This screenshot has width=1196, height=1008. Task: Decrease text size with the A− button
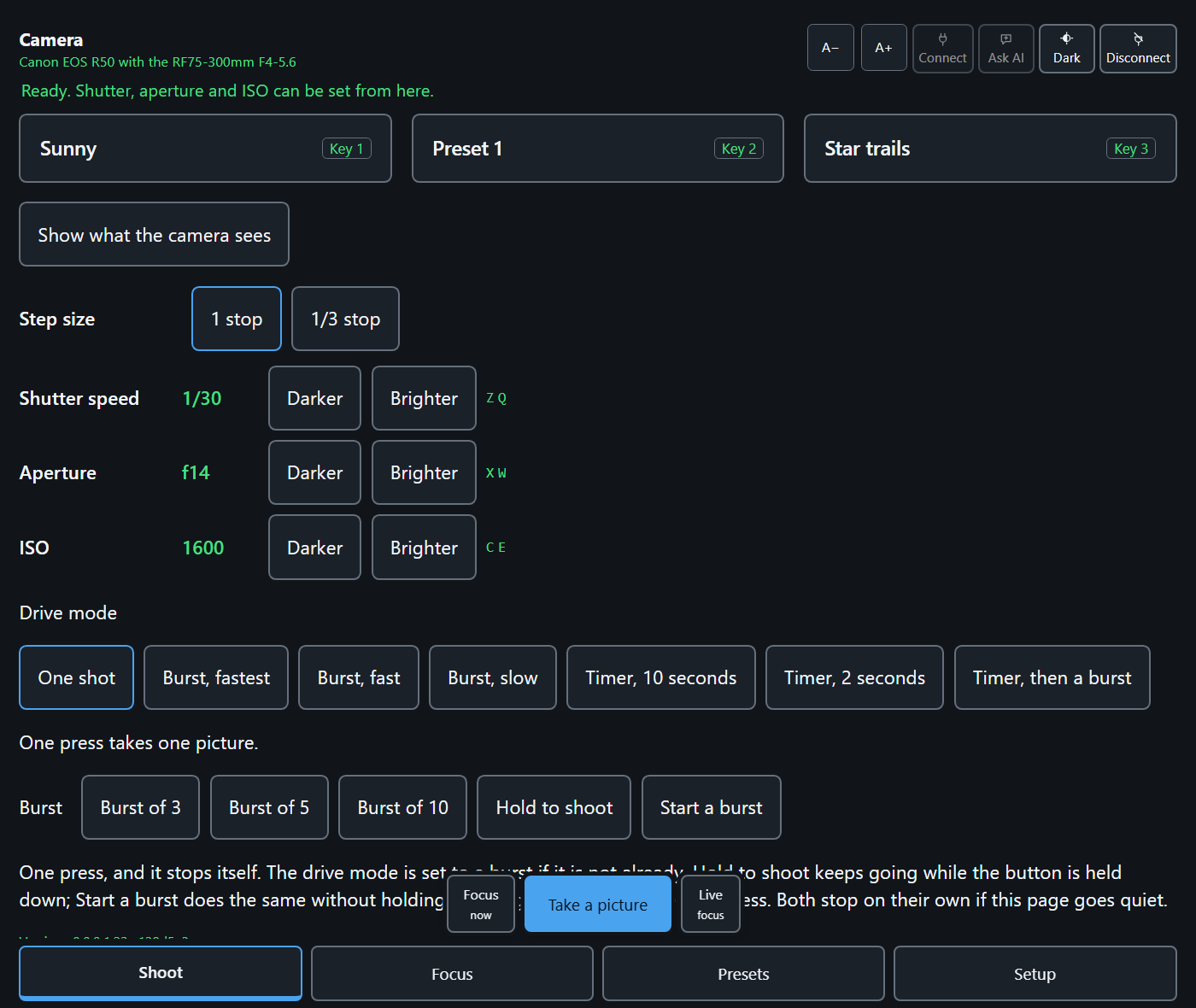pos(830,48)
